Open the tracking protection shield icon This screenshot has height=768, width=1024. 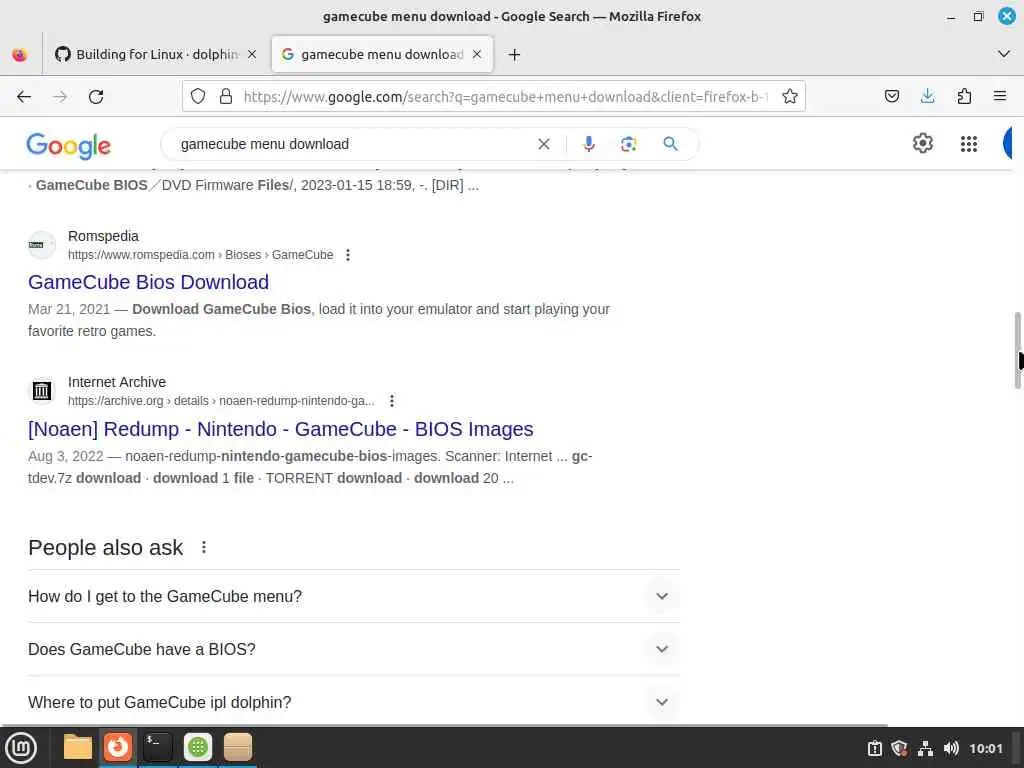[x=198, y=97]
